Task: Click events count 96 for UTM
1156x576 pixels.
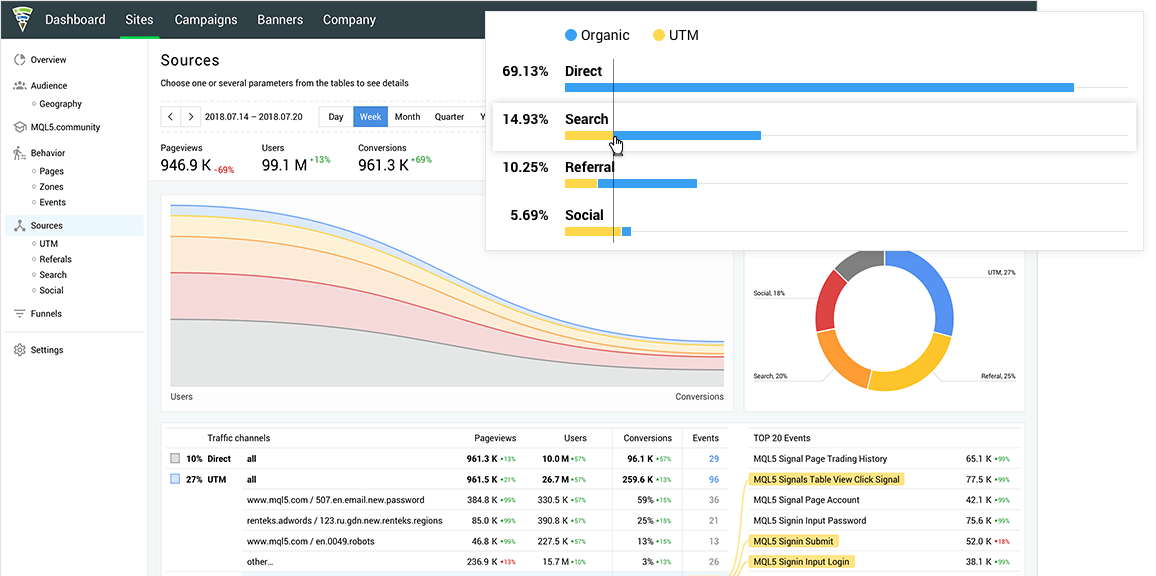Action: (714, 479)
